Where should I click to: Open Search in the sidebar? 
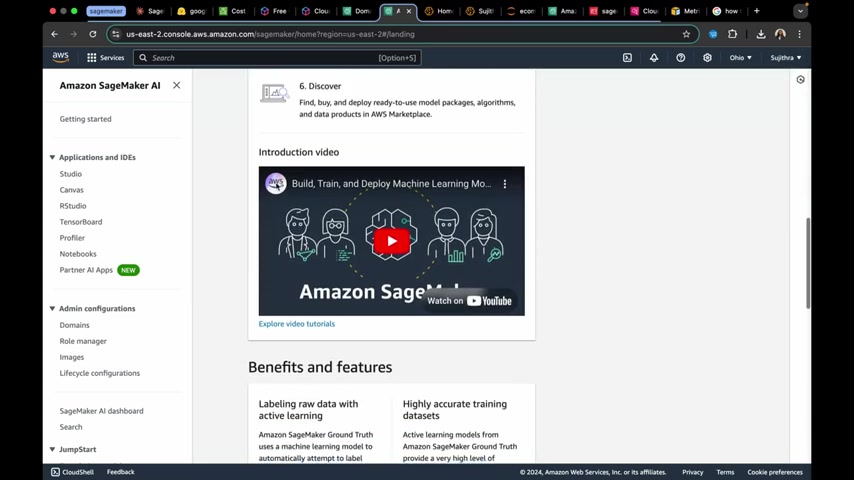71,427
